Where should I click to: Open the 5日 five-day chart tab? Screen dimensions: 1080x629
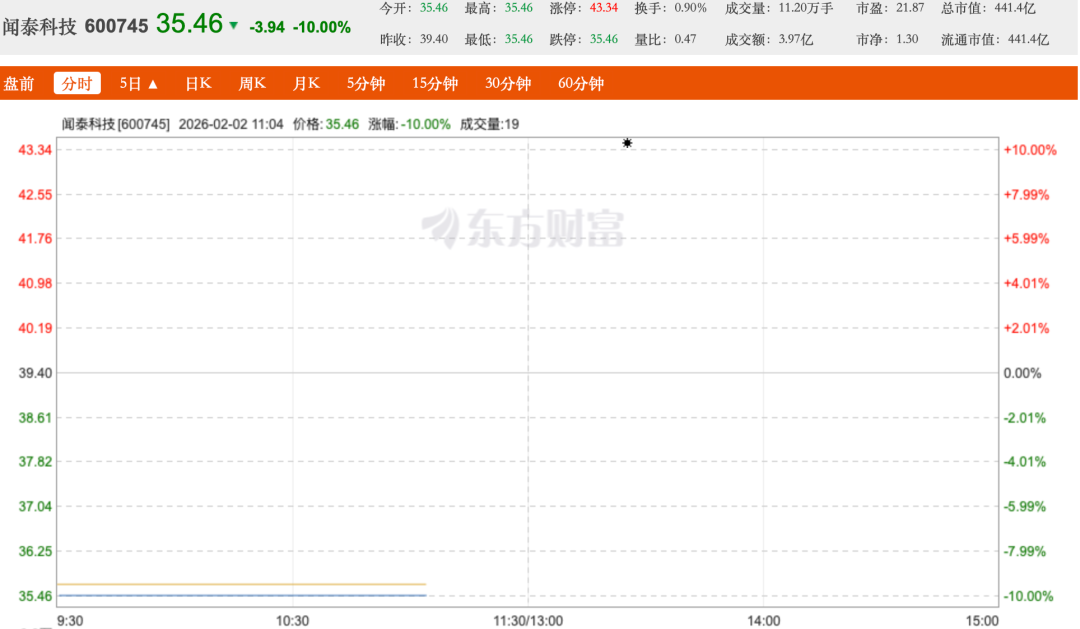point(130,83)
